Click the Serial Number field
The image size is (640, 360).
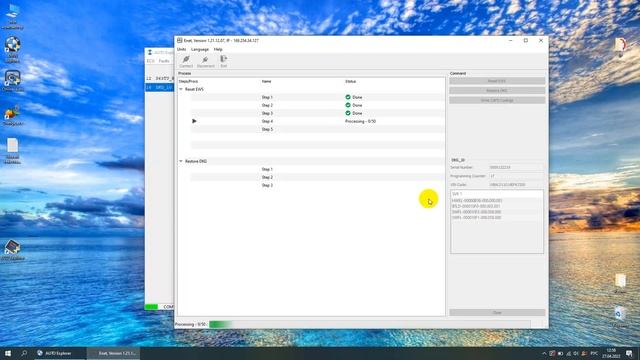point(516,167)
